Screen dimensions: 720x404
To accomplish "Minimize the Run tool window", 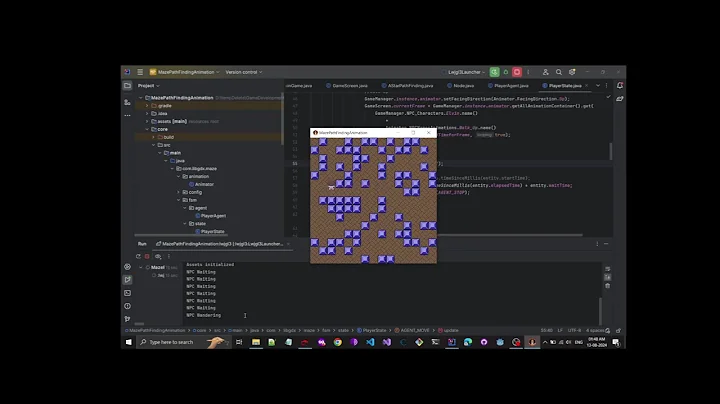I will (x=606, y=244).
